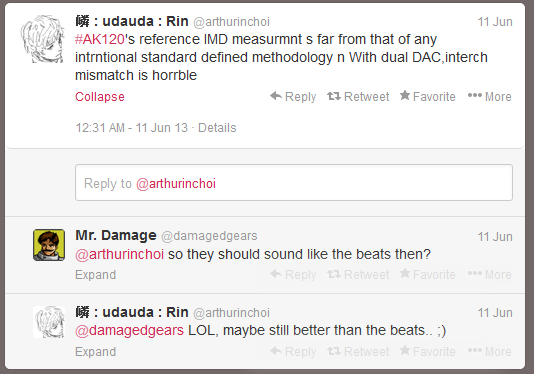This screenshot has height=374, width=534.
Task: Expand Rin's reply to @damagedgears
Action: [x=96, y=352]
